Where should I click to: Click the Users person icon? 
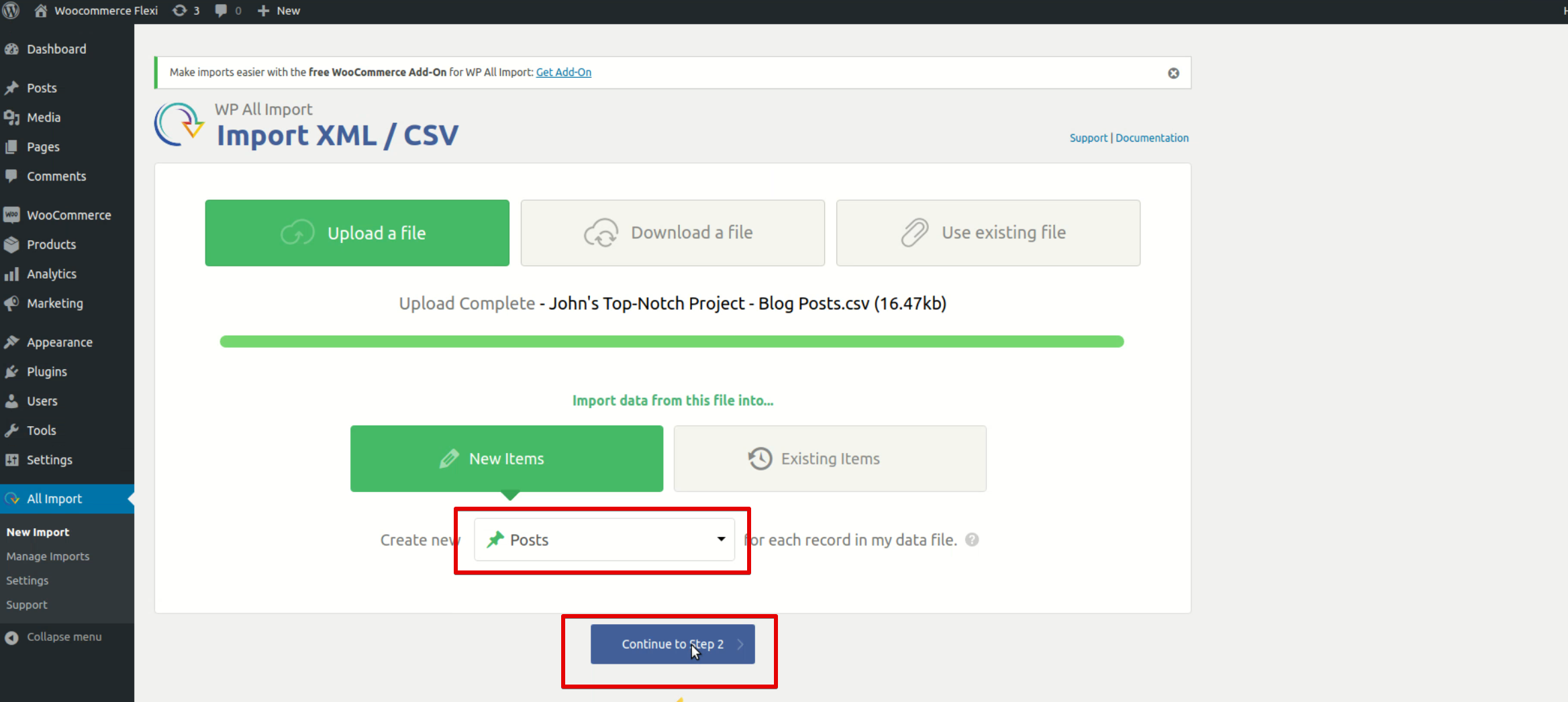coord(11,402)
